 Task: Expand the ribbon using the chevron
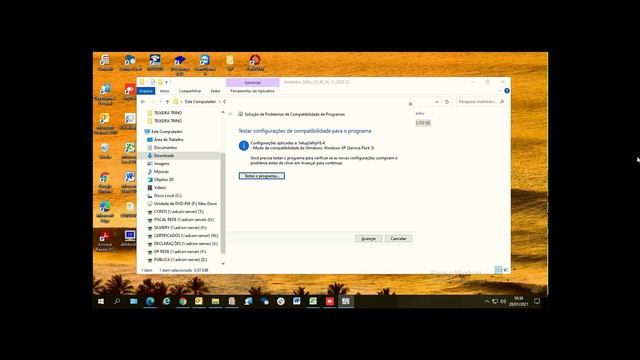[500, 91]
